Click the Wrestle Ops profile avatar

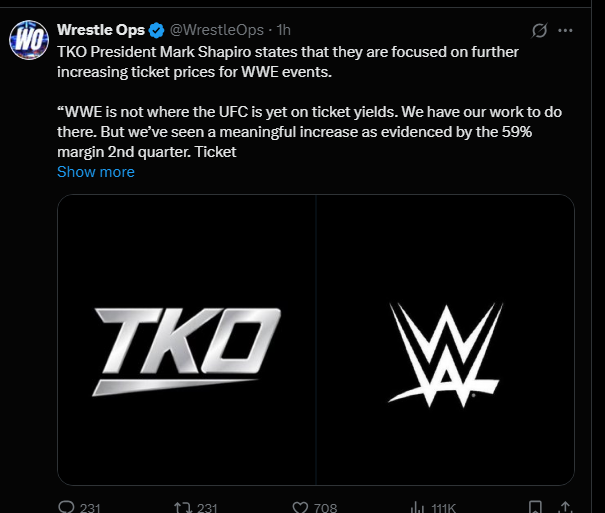pyautogui.click(x=28, y=42)
